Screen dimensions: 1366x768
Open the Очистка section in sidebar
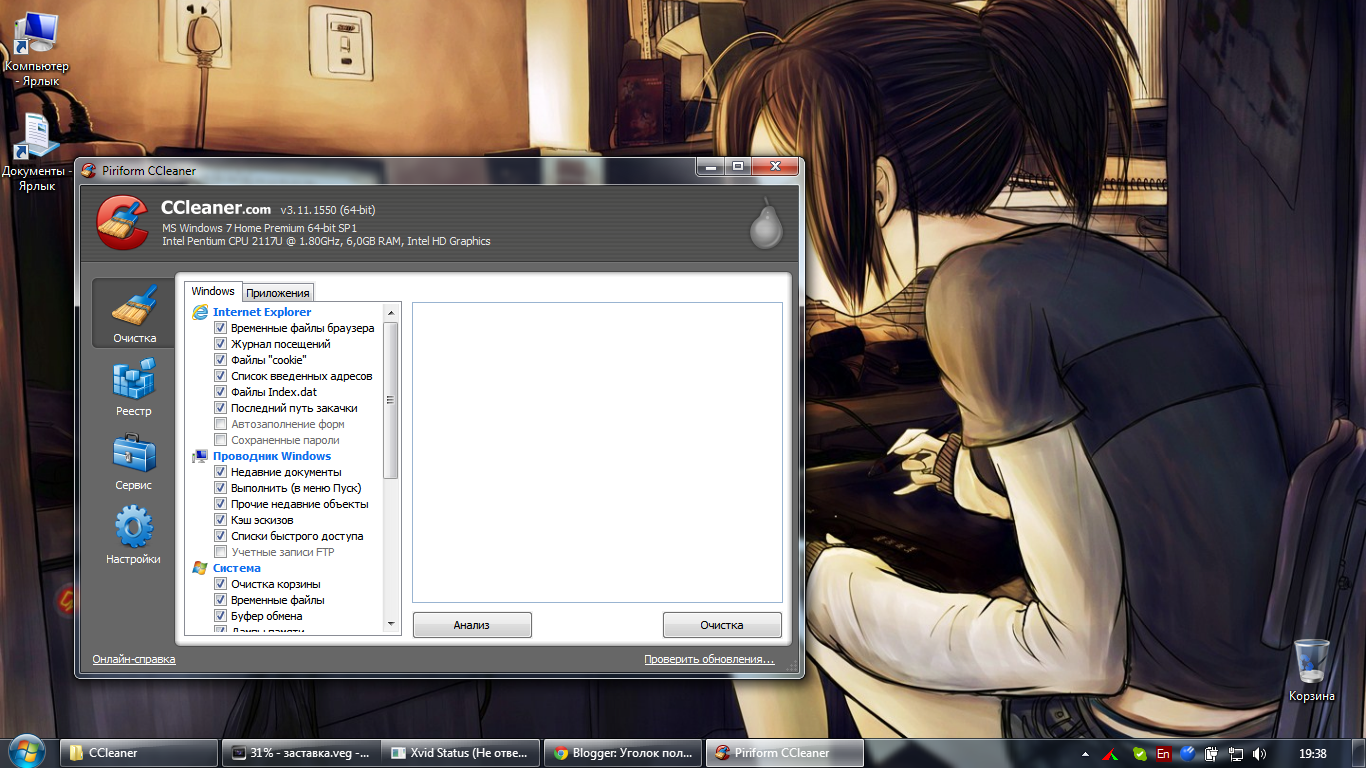click(134, 313)
